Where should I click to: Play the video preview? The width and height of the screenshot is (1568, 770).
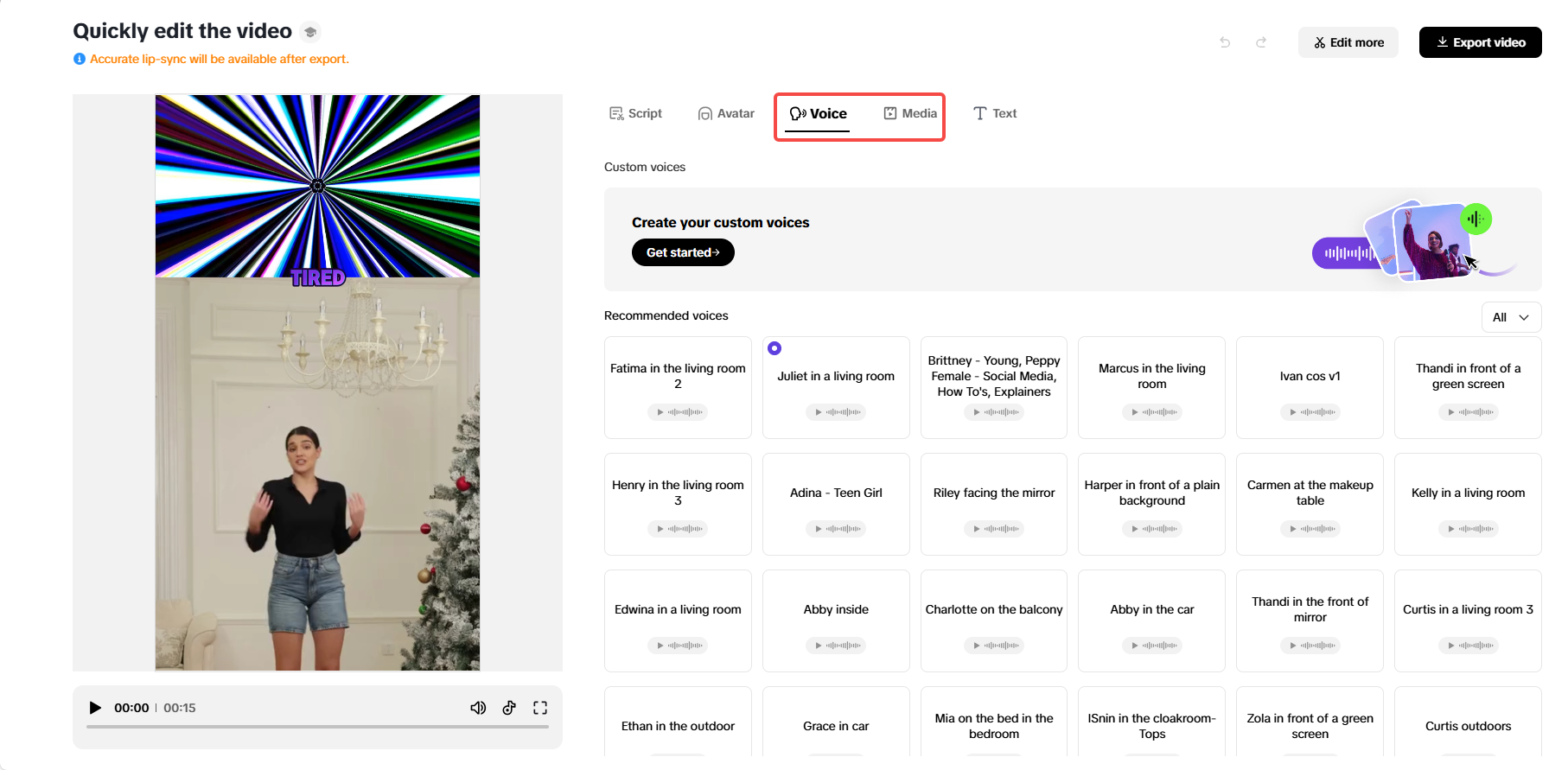click(x=95, y=708)
